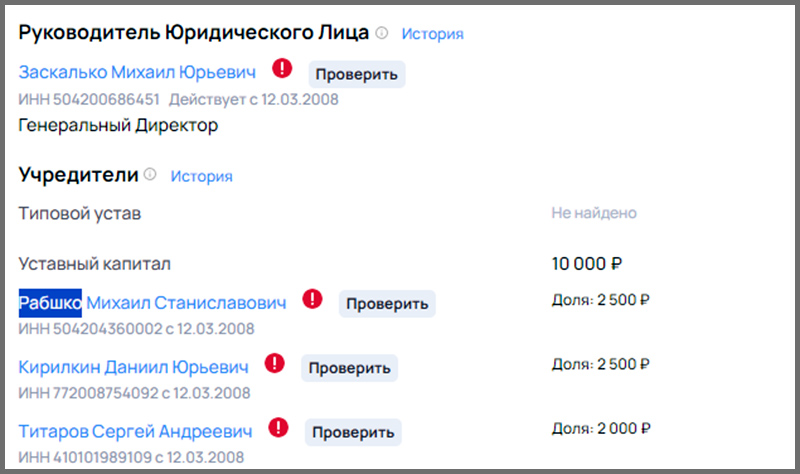The height and width of the screenshot is (474, 800).
Task: Click Не найдено text for Типовой устав
Action: point(594,213)
